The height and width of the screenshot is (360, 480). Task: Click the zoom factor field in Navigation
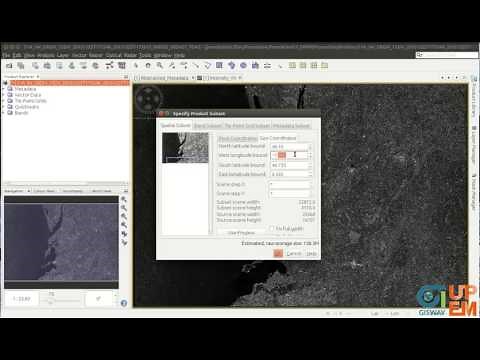pyautogui.click(x=21, y=299)
